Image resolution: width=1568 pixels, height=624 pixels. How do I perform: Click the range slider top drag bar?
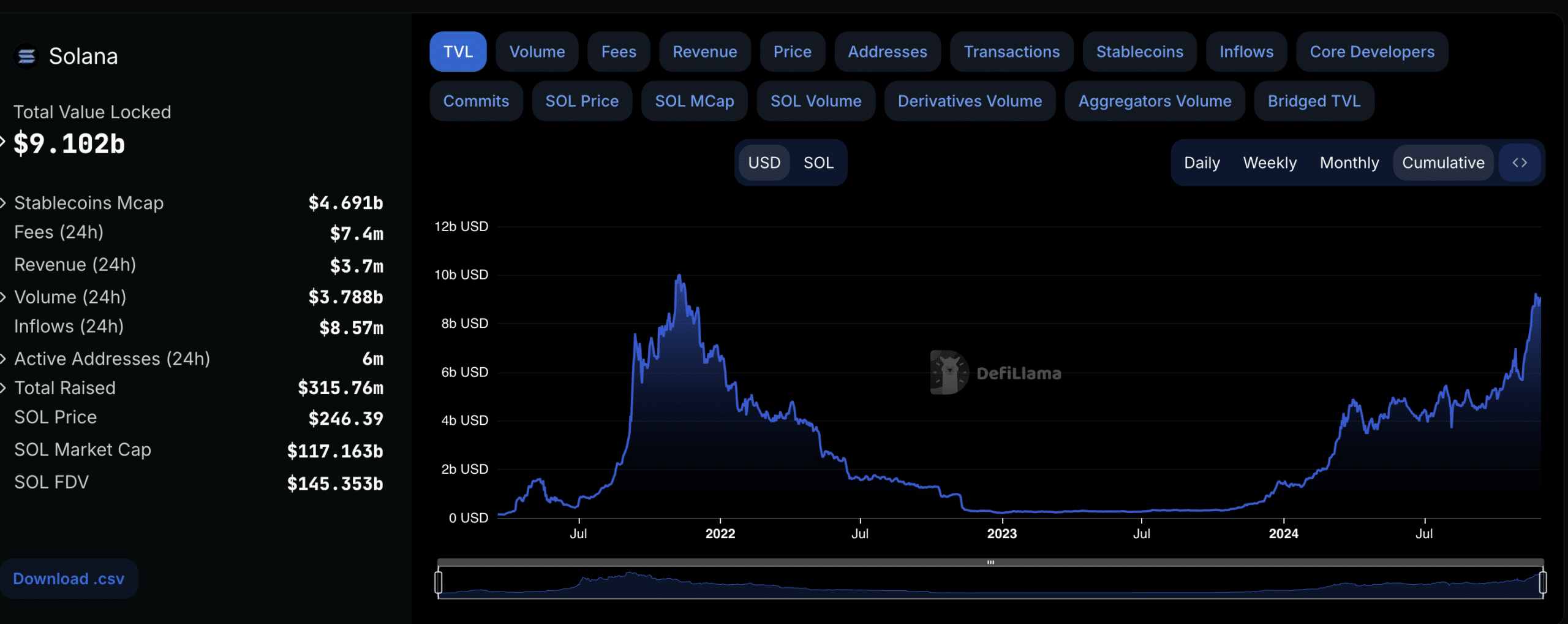click(990, 562)
